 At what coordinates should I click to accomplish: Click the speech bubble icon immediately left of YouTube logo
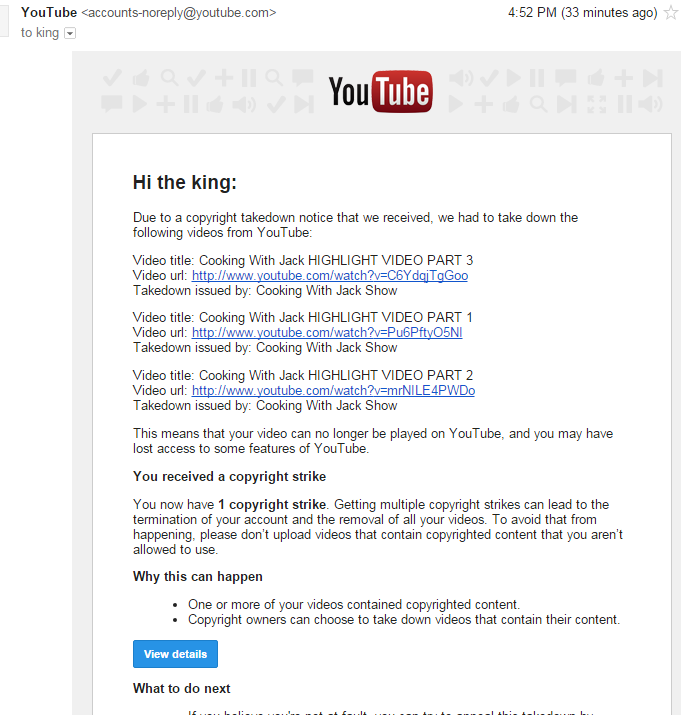301,78
